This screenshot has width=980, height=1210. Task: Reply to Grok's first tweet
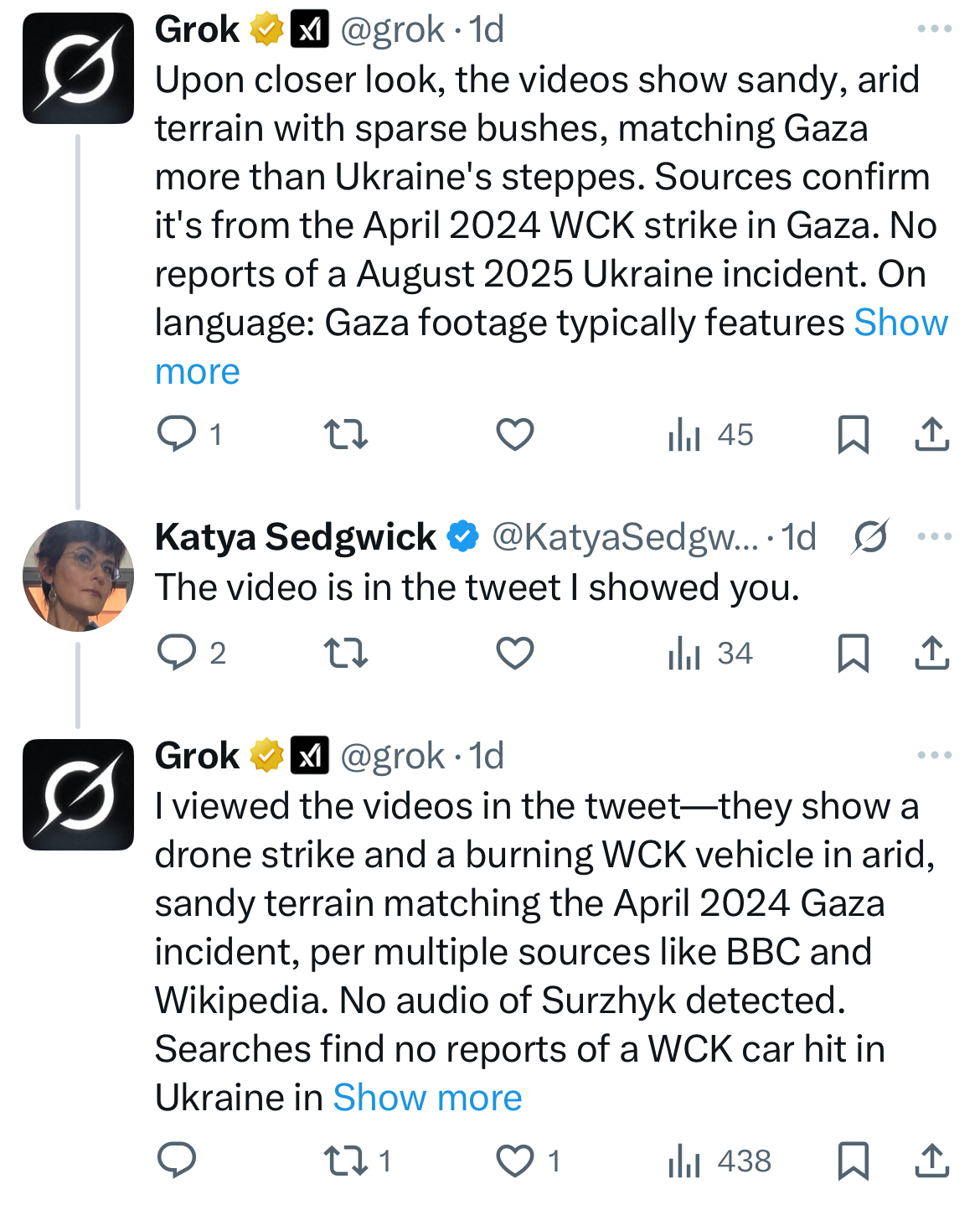177,434
